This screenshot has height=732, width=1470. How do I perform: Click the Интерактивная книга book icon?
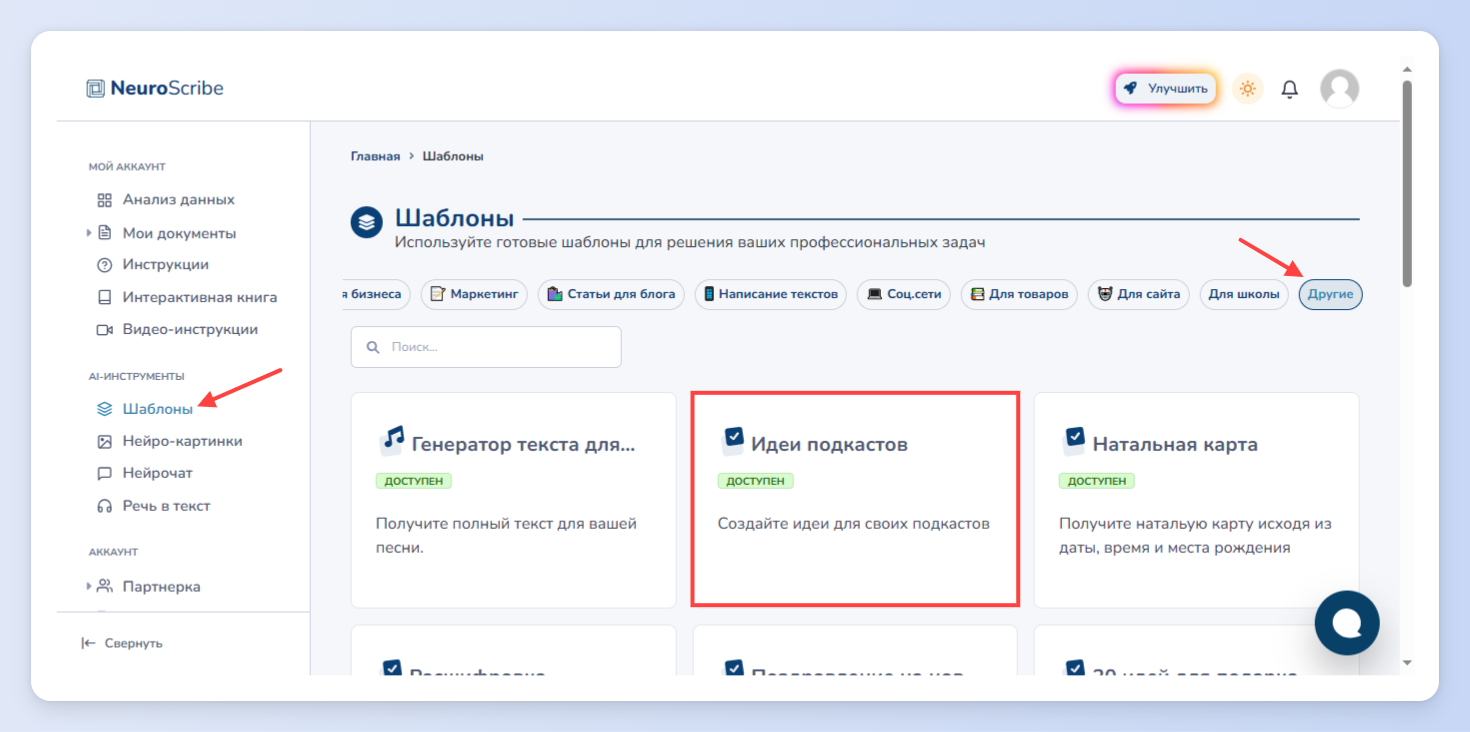104,297
